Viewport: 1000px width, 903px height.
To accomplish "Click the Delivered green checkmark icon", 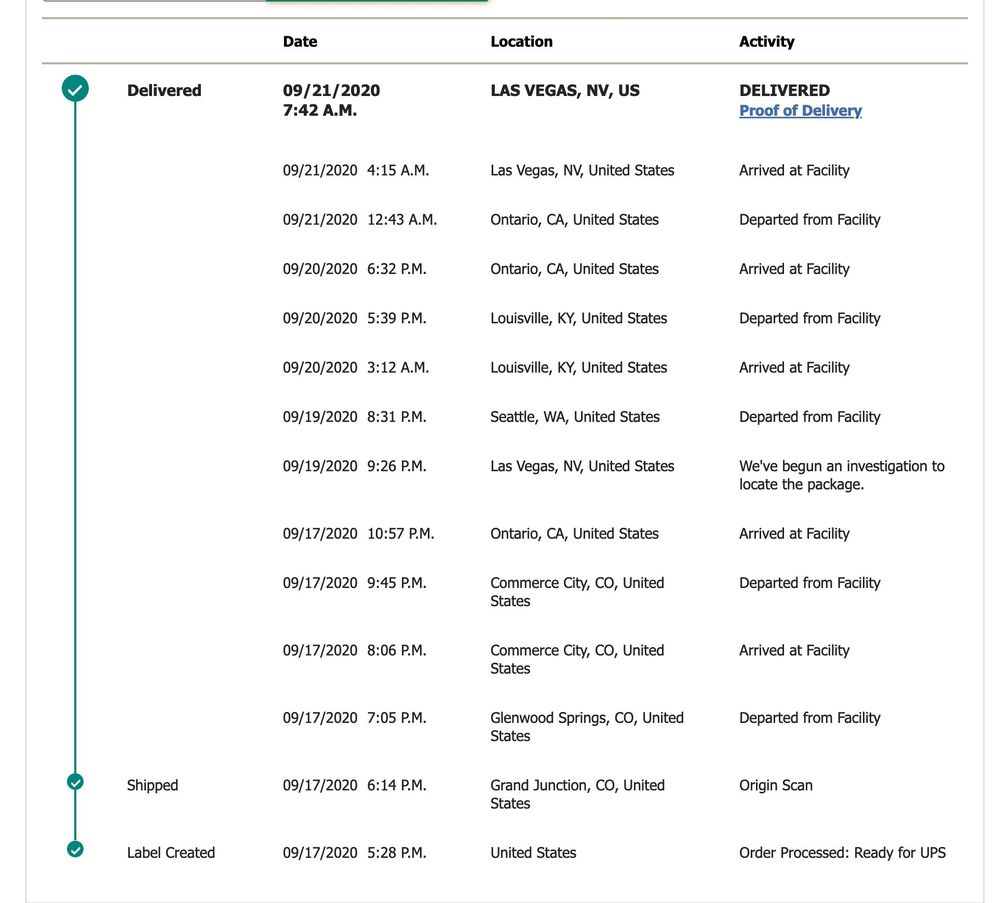I will pyautogui.click(x=75, y=90).
